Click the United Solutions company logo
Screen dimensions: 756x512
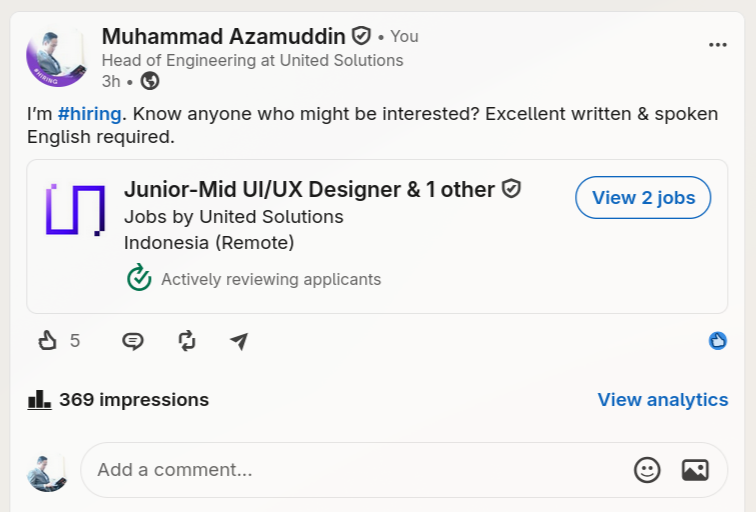point(75,210)
